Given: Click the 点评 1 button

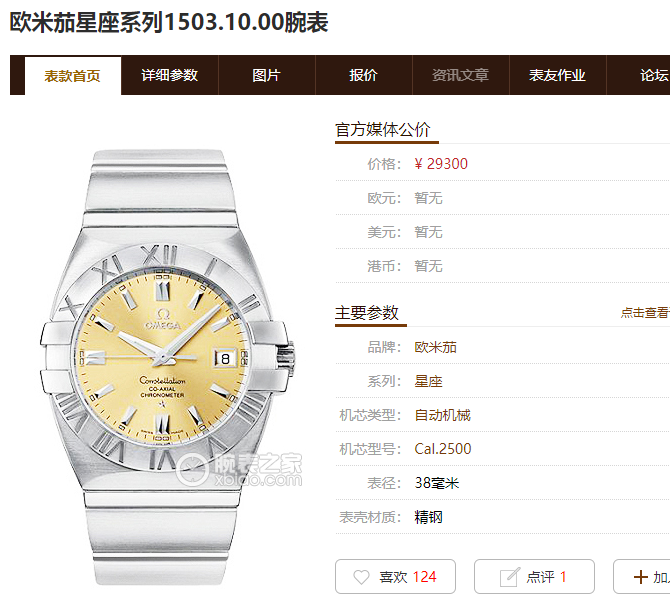Looking at the screenshot, I should pos(534,577).
